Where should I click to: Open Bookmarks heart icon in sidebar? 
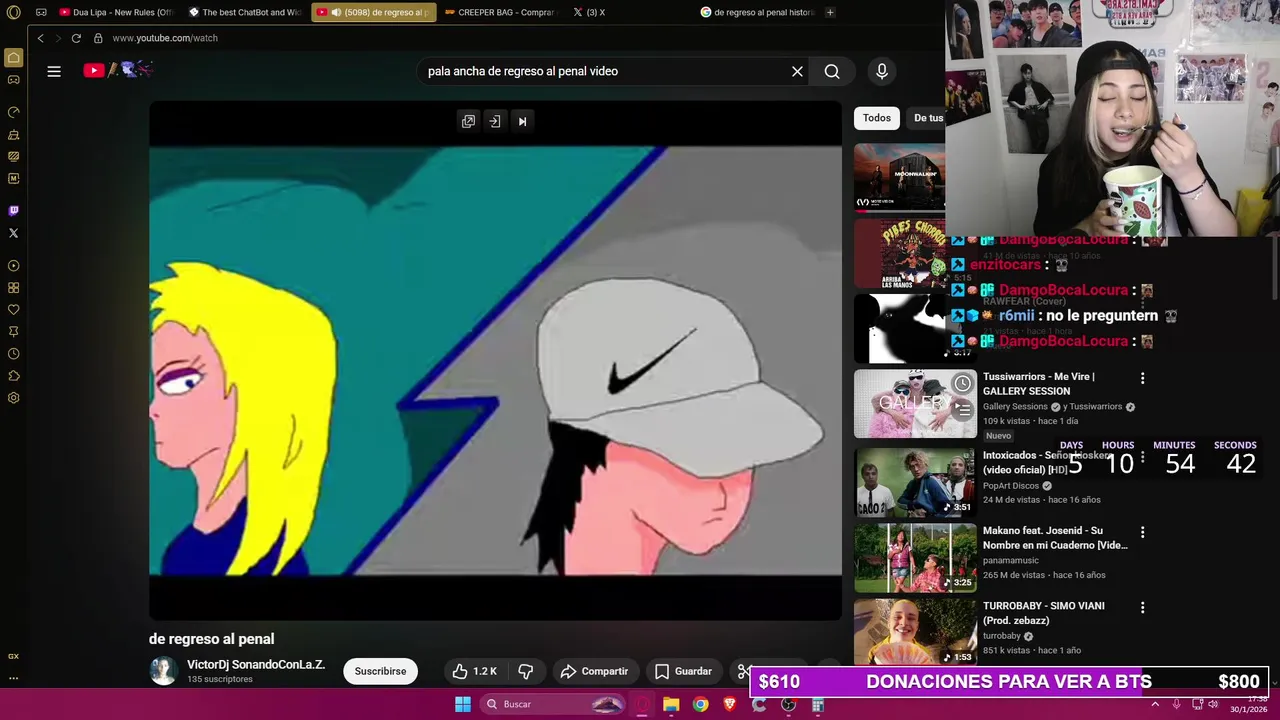pos(13,309)
